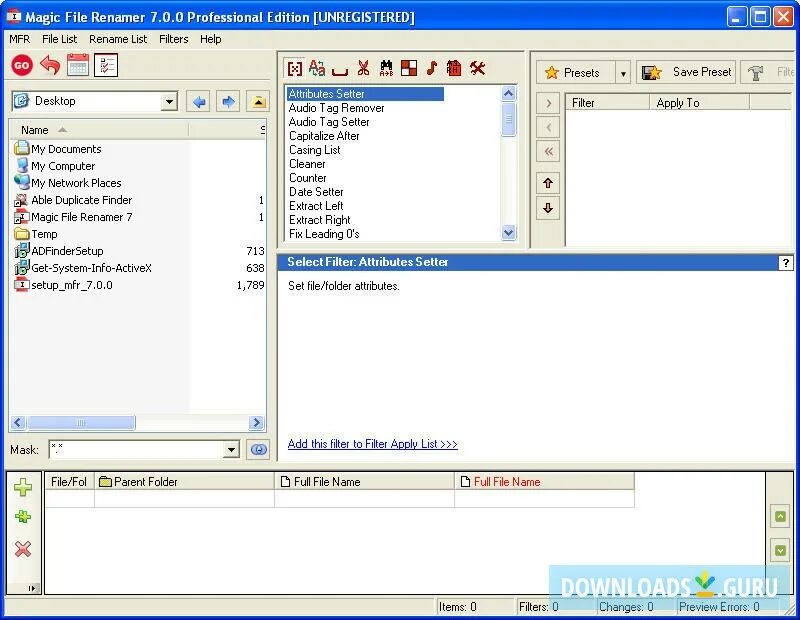Screen dimensions: 800x620
Task: Click the horizontal scrollbar thumb in file list
Action: tap(82, 423)
